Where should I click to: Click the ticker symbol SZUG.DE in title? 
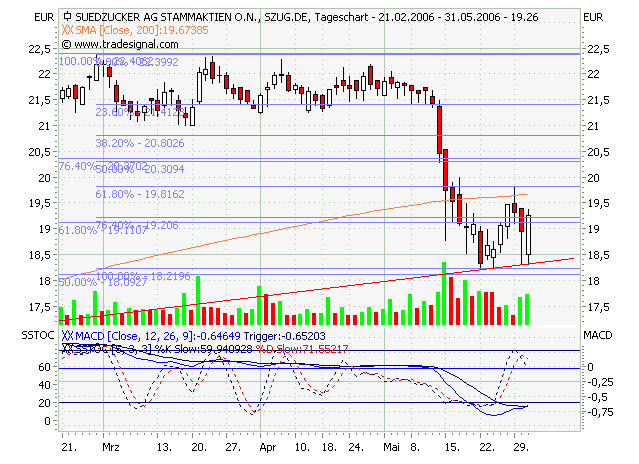[288, 17]
